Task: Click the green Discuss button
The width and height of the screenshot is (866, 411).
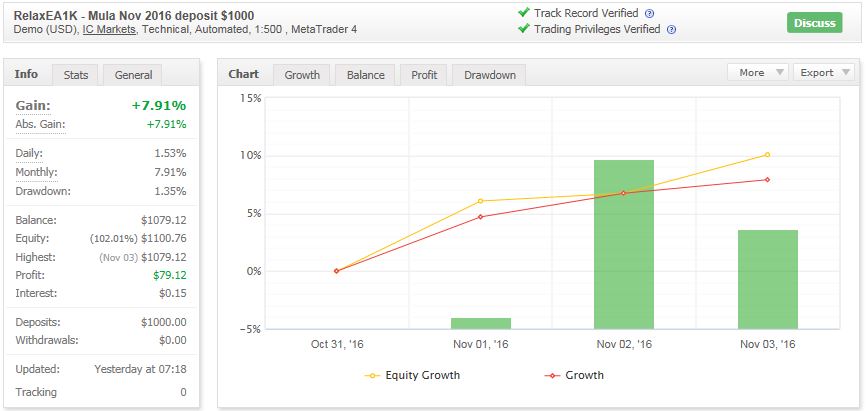Action: 815,23
